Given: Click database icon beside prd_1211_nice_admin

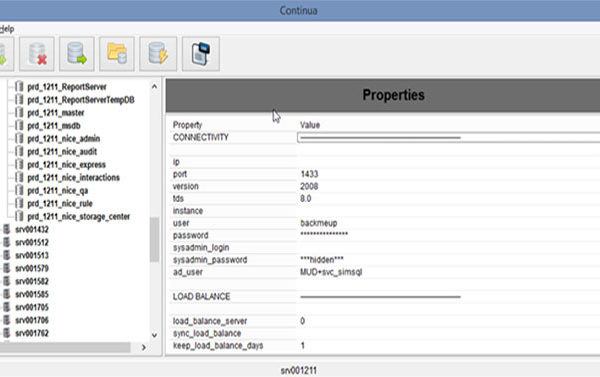Looking at the screenshot, I should click(19, 139).
